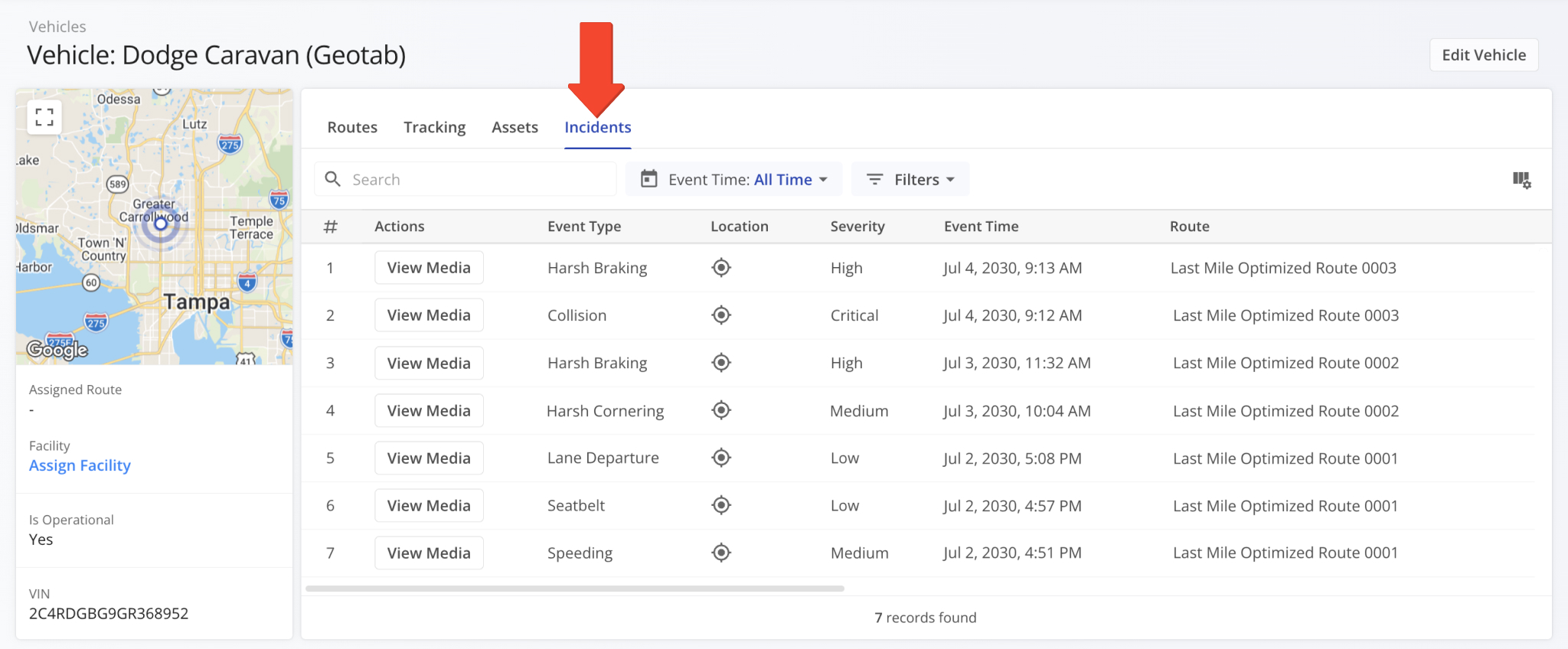Click Route 0001 in Seatbelt row
Image resolution: width=1568 pixels, height=649 pixels.
[1285, 506]
